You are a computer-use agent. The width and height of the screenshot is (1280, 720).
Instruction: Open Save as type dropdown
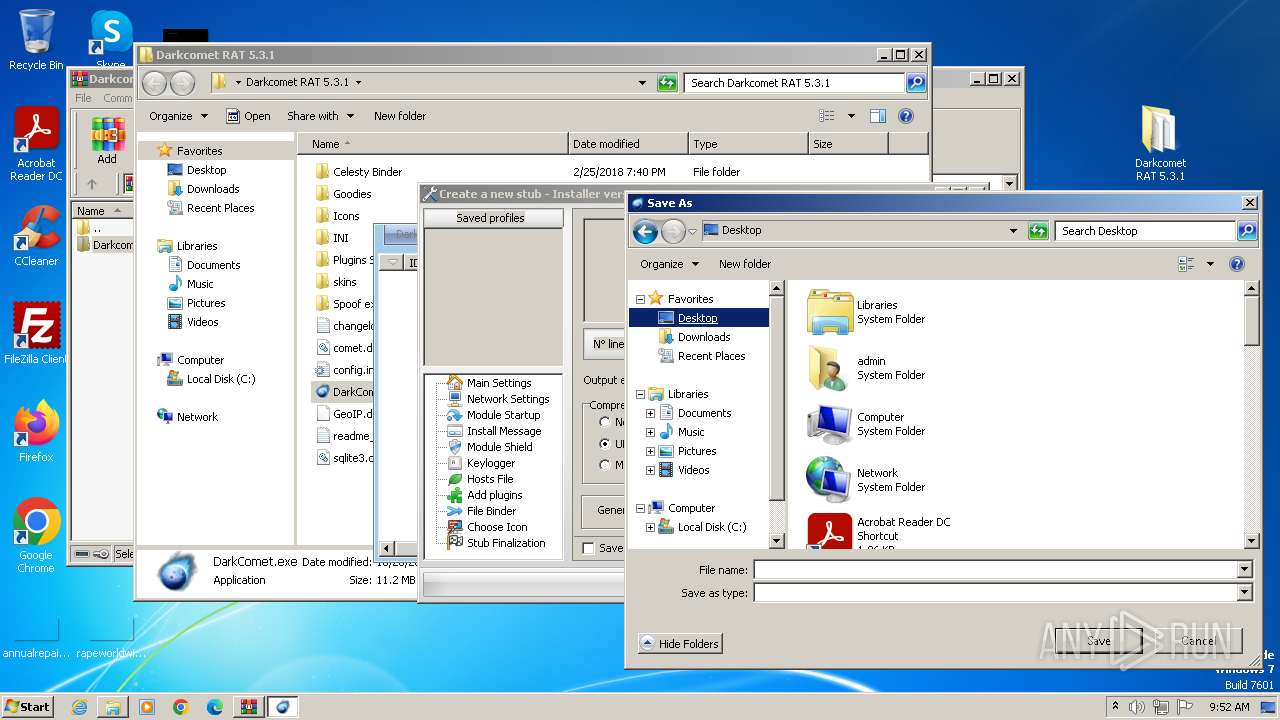click(1245, 593)
